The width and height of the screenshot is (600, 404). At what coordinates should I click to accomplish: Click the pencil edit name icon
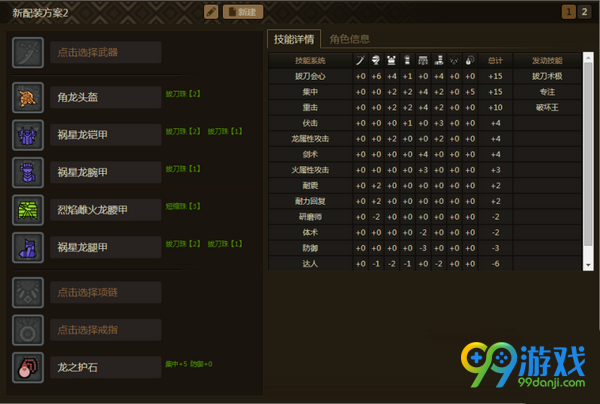click(x=211, y=12)
